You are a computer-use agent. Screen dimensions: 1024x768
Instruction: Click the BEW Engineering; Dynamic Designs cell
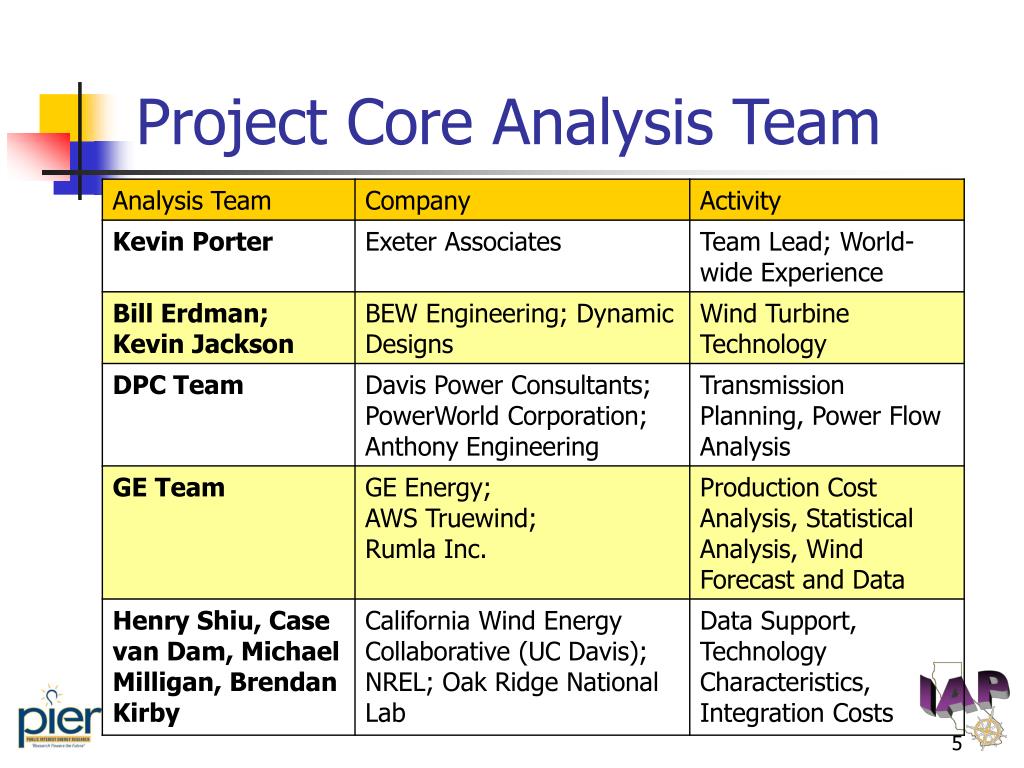click(x=522, y=328)
